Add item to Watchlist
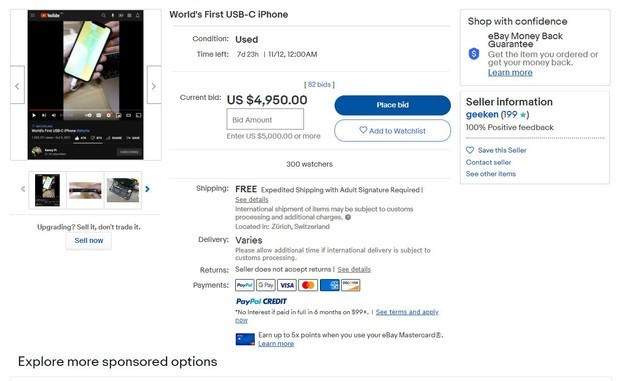 click(392, 131)
